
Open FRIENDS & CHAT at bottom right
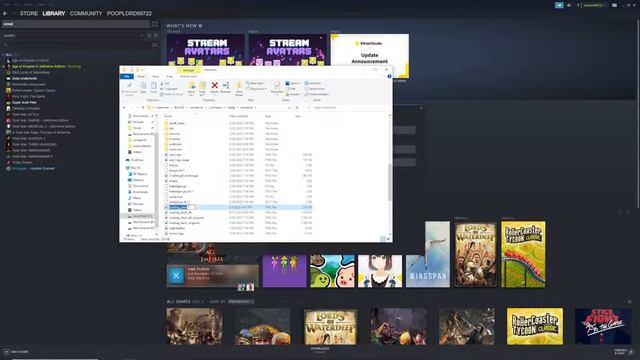(x=623, y=351)
